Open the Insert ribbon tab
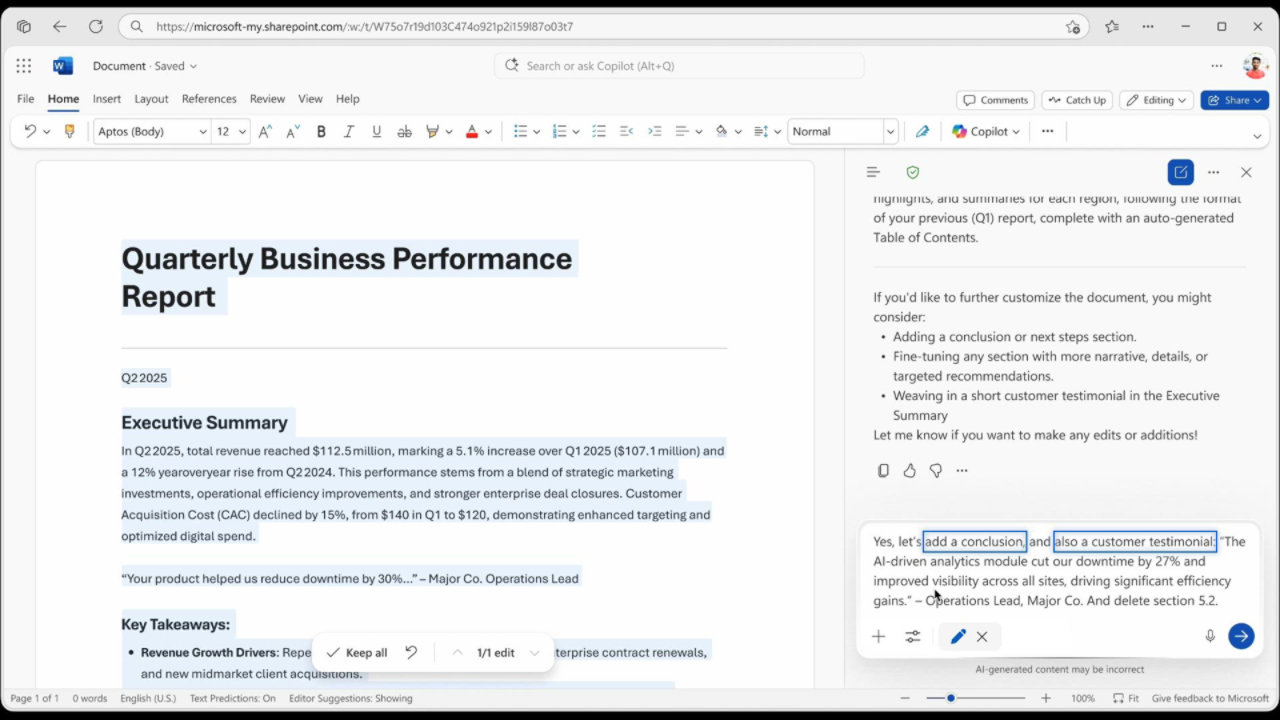Viewport: 1280px width, 720px height. 107,99
